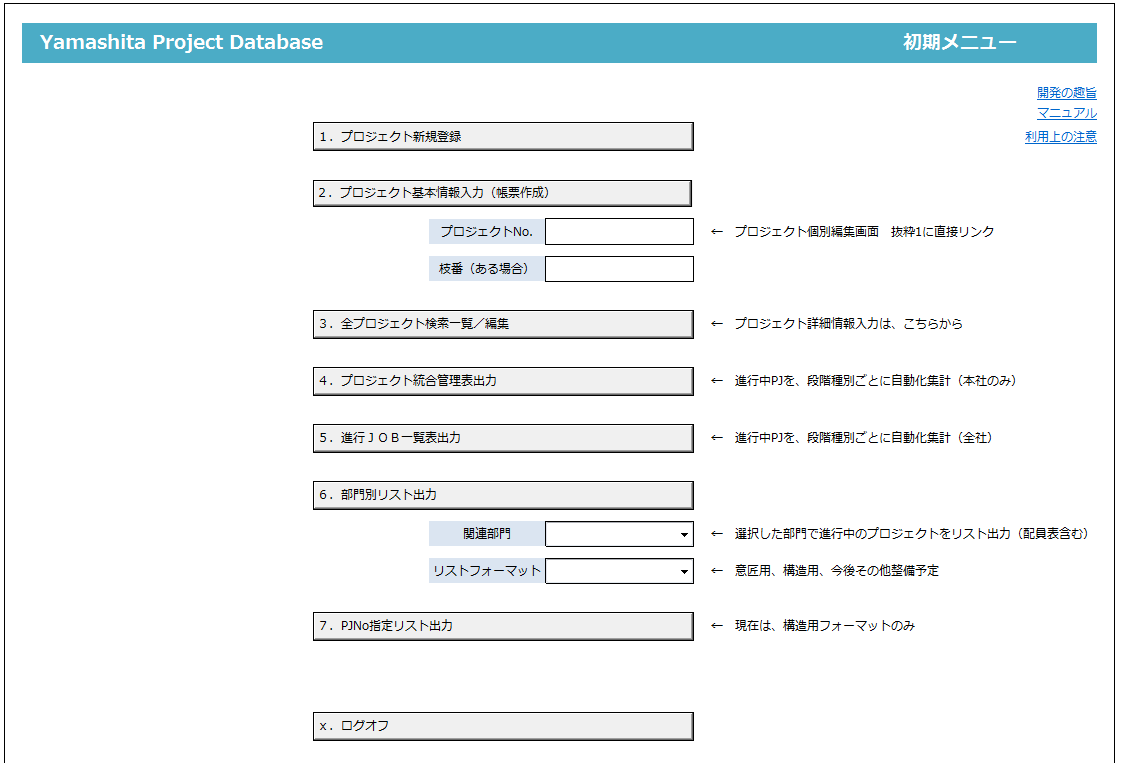Click note プロジェクト詳細情報入力は、こちらから

tap(848, 324)
